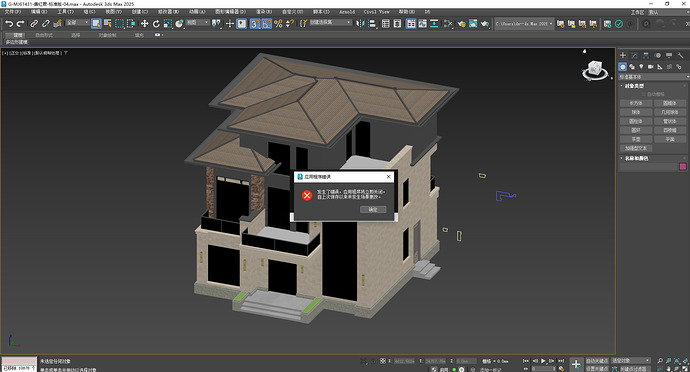690x372 pixels.
Task: Select the Freeform ribbon tab
Action: coord(44,35)
